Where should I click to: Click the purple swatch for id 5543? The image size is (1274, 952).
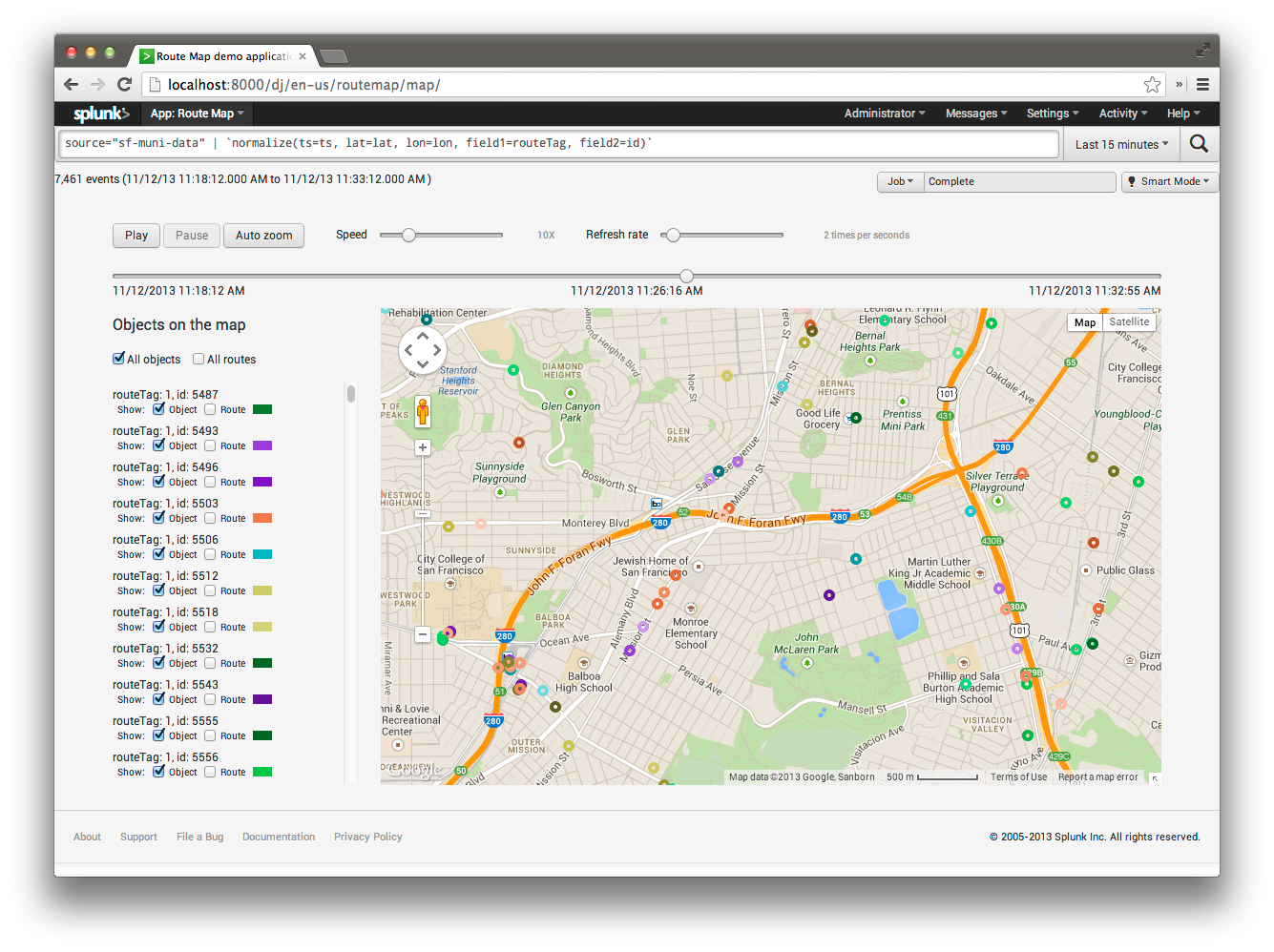[262, 699]
